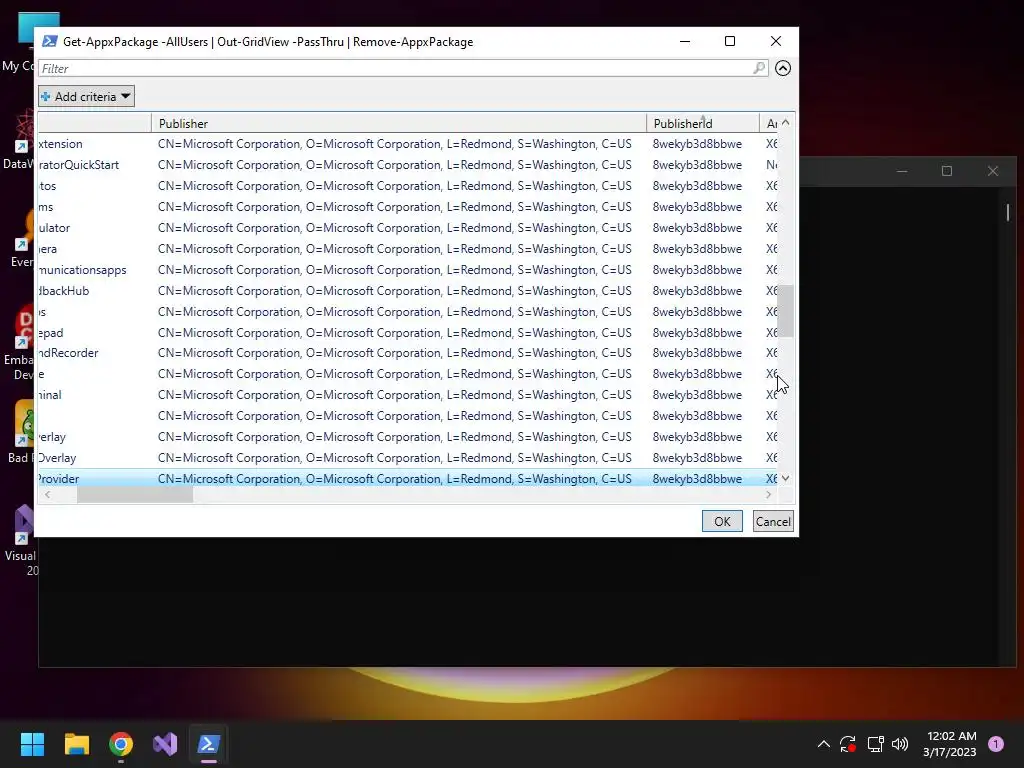Select the row ending in 'tos'
The image size is (1024, 768).
(x=408, y=185)
